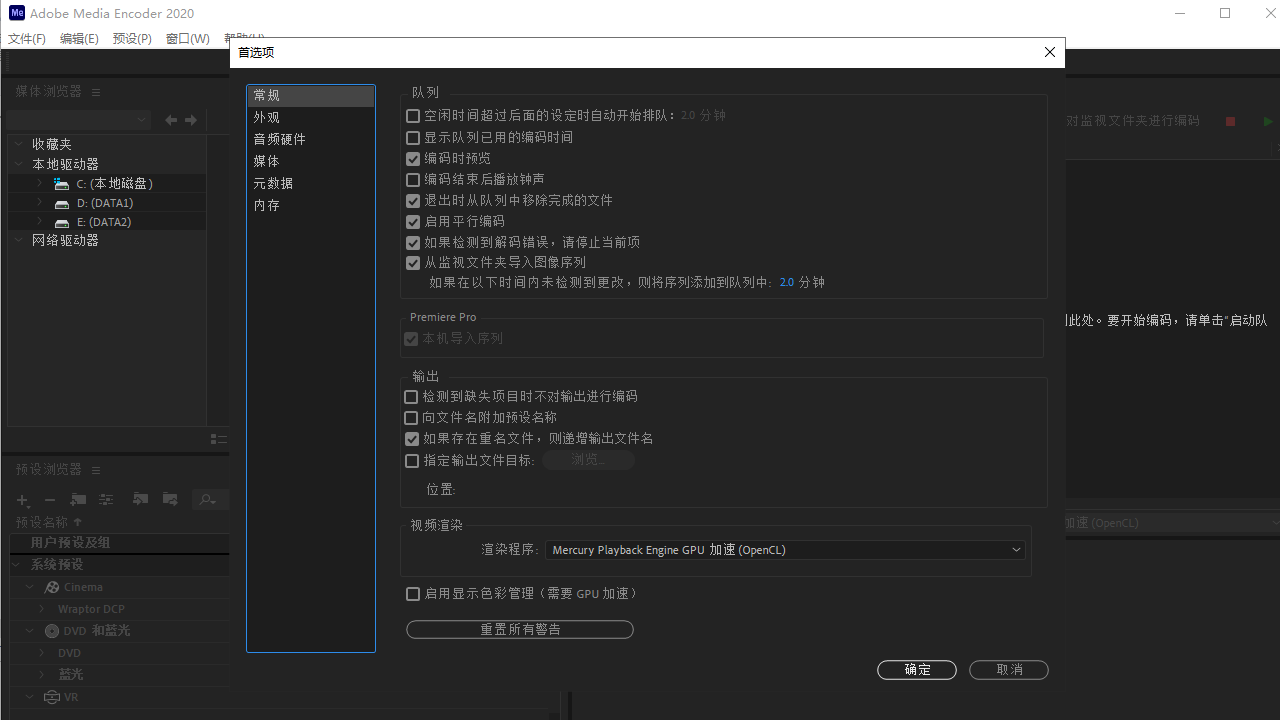Switch to the 外观 preferences category
The image size is (1280, 720).
[x=266, y=117]
